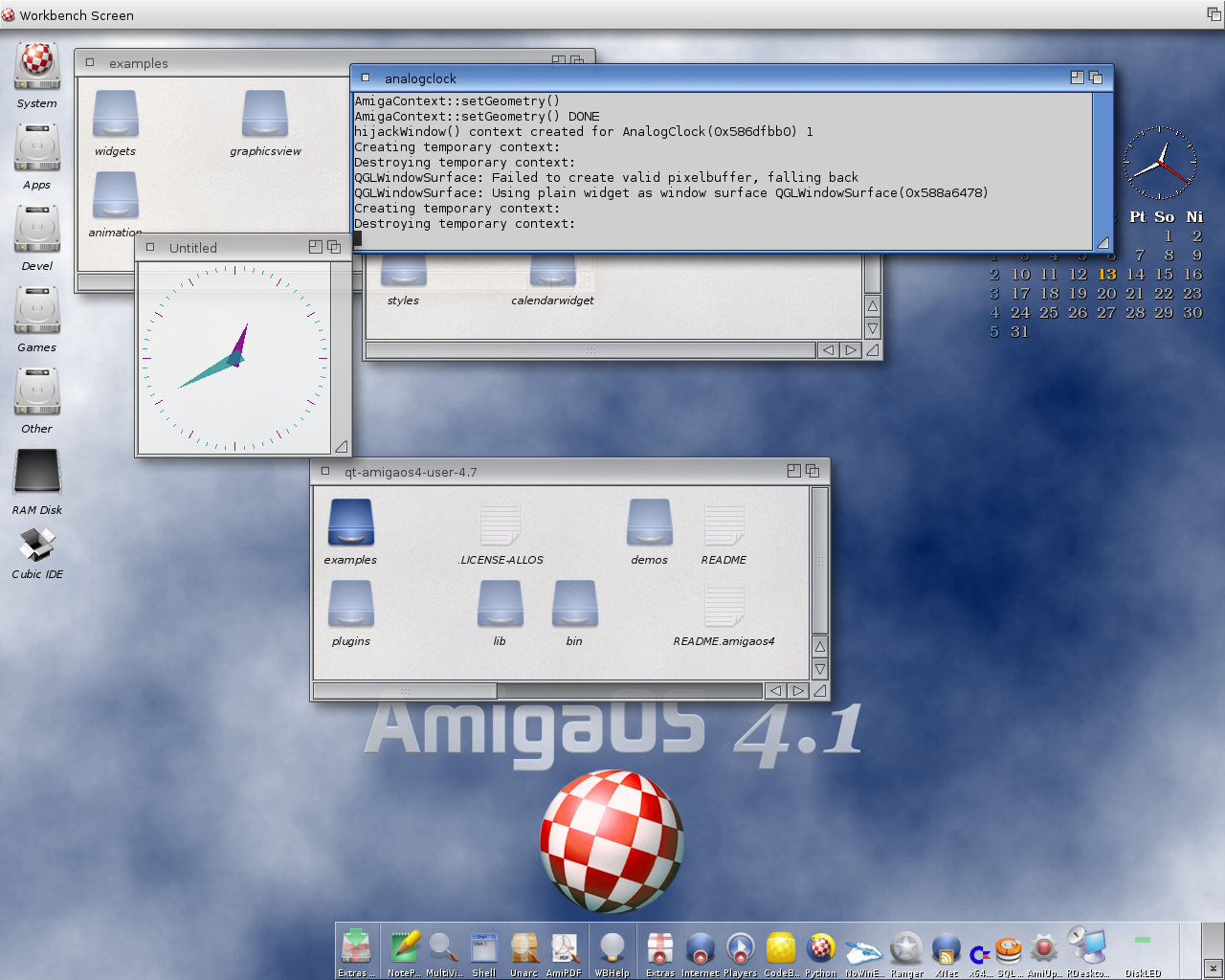This screenshot has width=1225, height=980.
Task: Click the depth gadget of qt-amigaos4-user-4.7 window
Action: [813, 471]
